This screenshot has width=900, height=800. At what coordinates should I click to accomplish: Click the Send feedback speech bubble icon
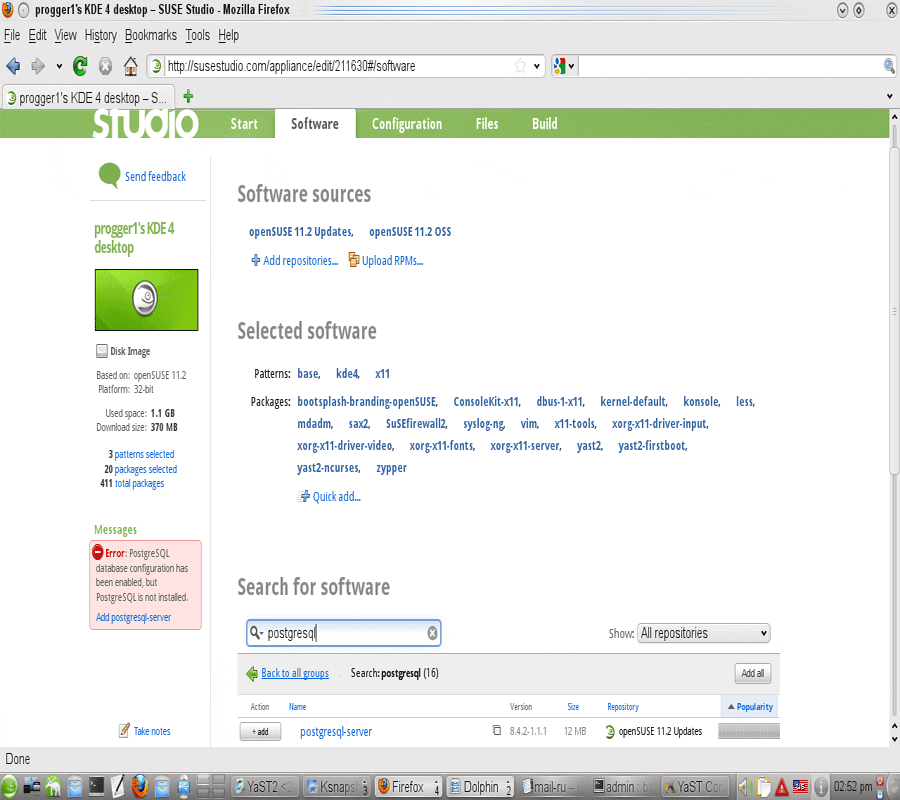(109, 176)
